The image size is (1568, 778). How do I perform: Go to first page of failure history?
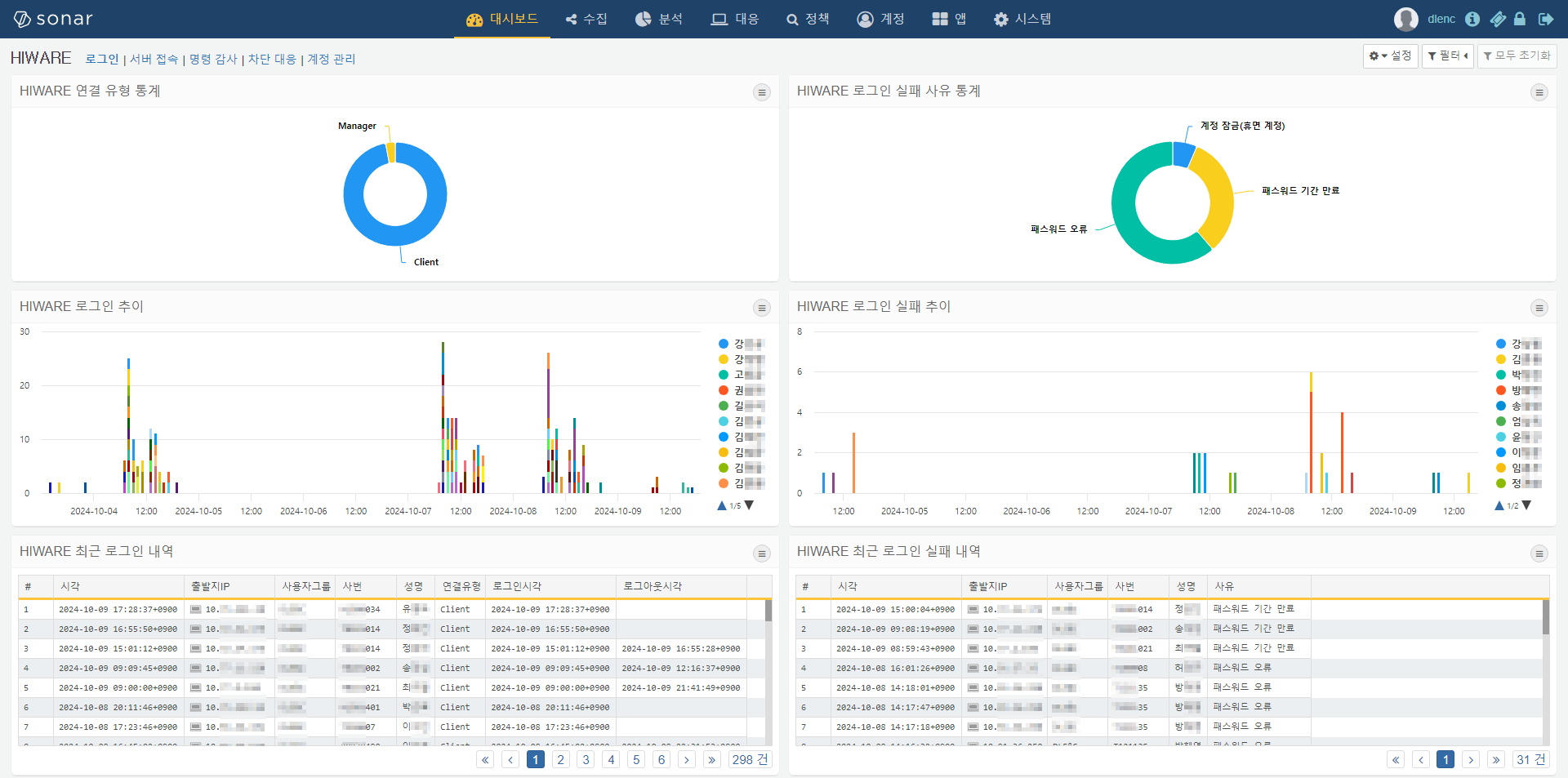coord(1396,759)
